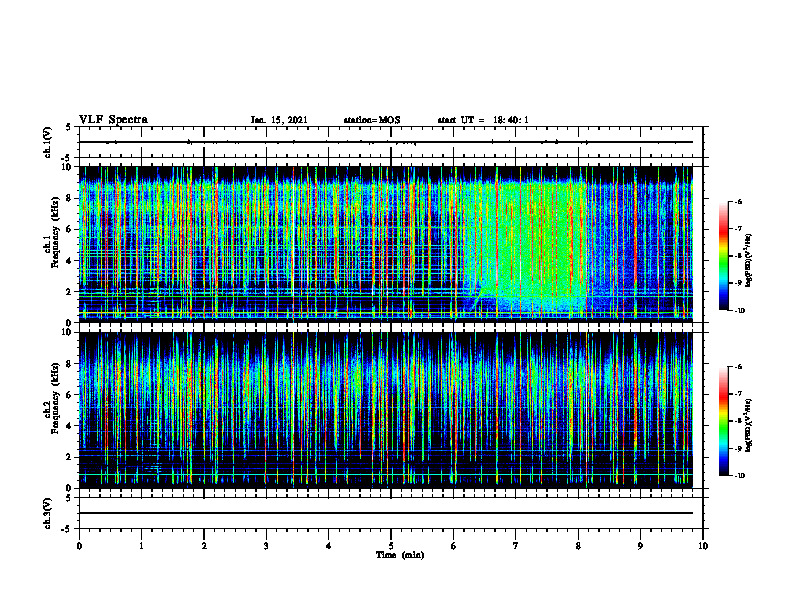
Task: Click time axis tick label '1'
Action: click(x=142, y=546)
